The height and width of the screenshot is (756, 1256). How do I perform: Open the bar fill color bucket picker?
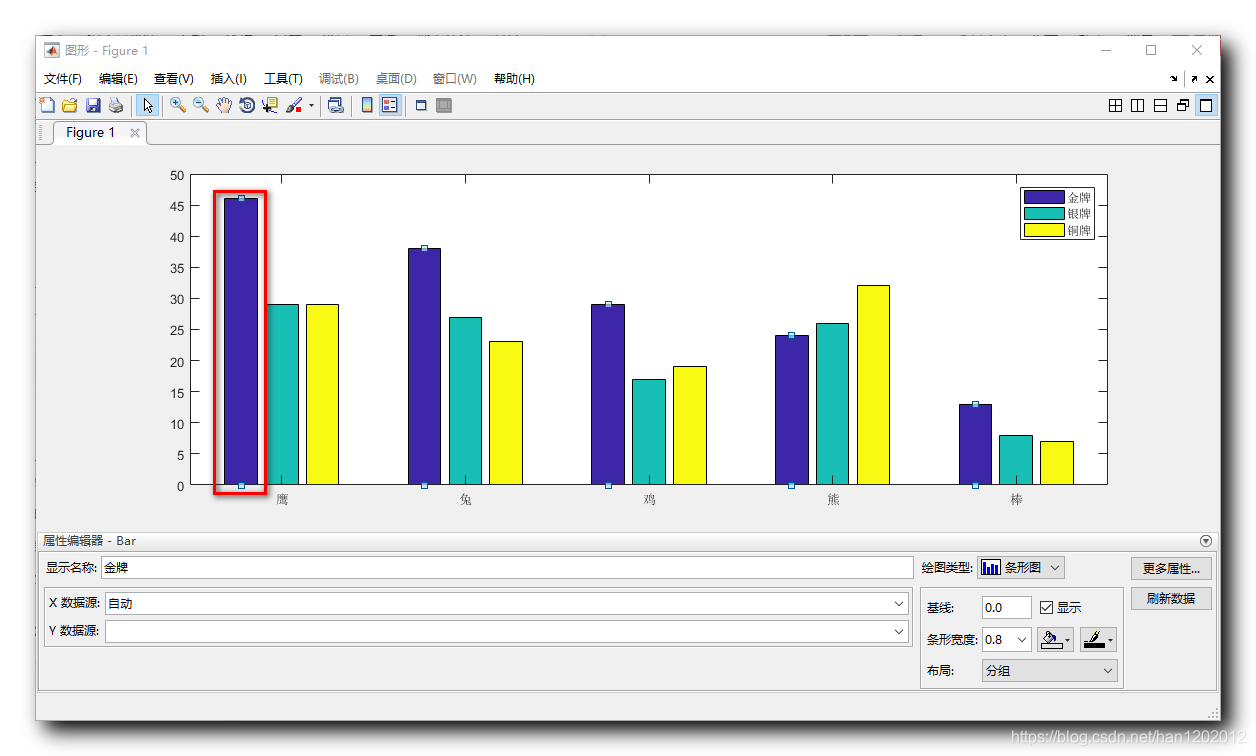[1055, 640]
